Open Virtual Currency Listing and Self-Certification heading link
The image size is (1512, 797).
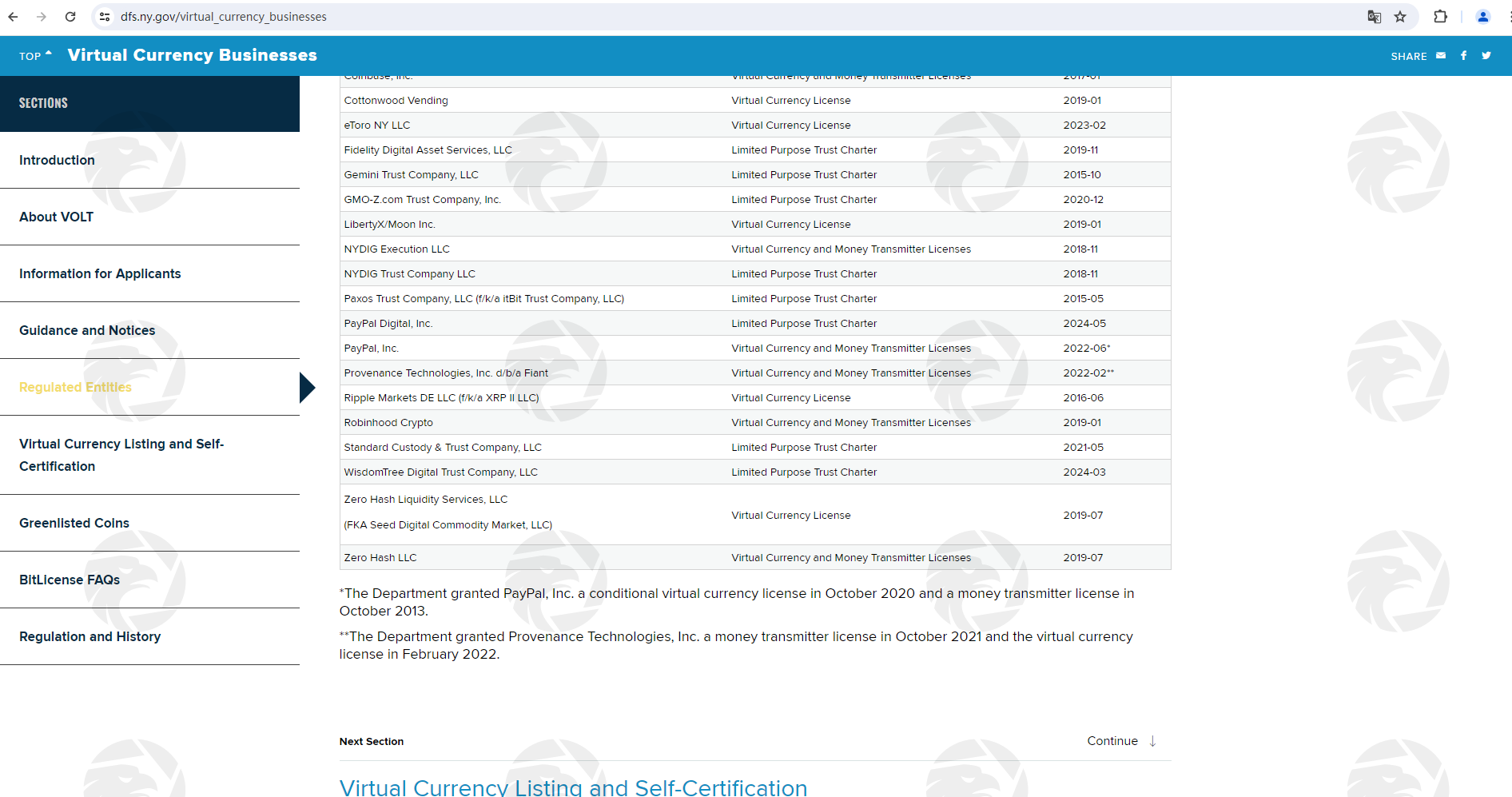tap(573, 787)
